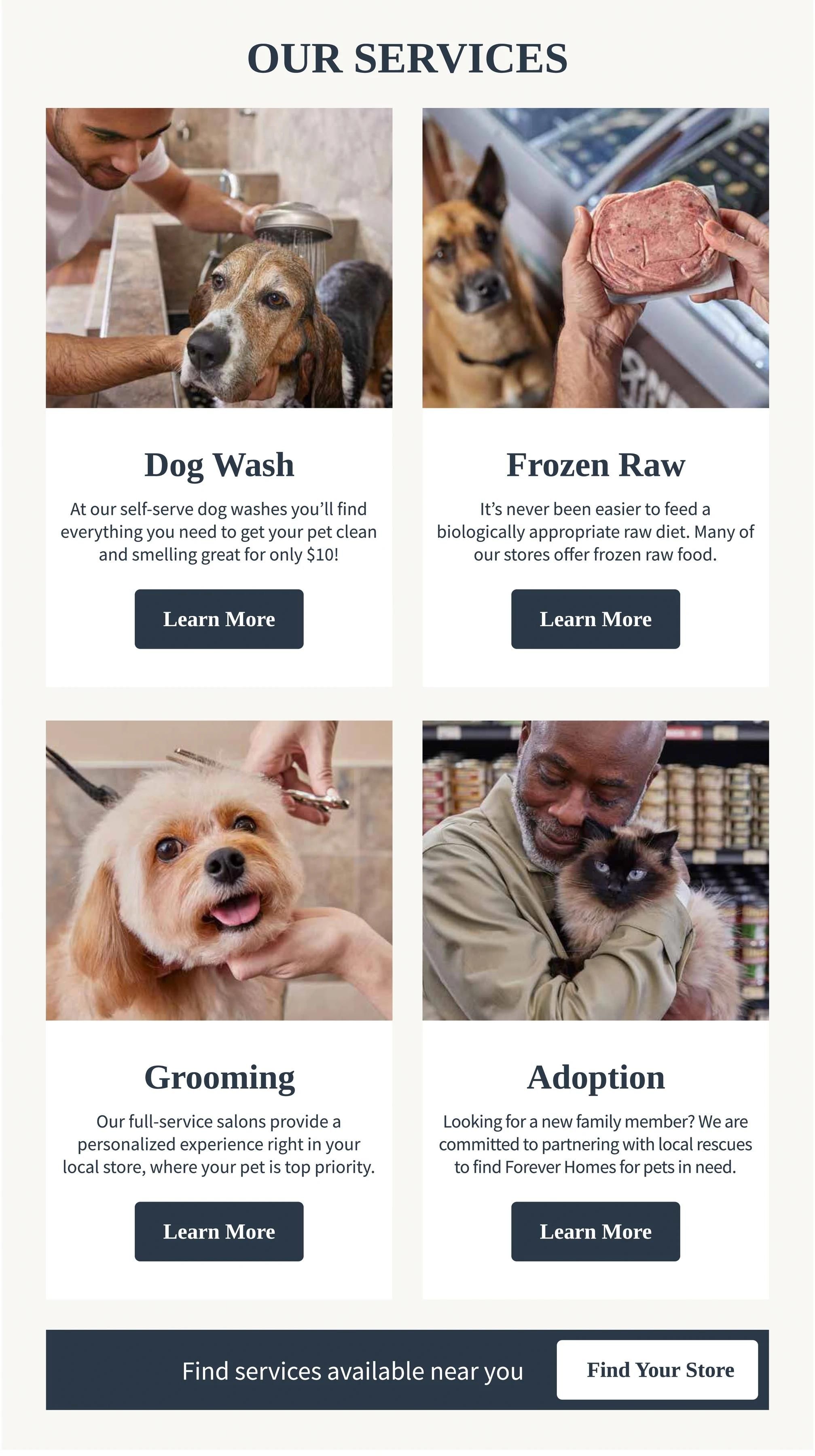Open the dog wash basset hound photo
This screenshot has width=815, height=1456.
(x=219, y=258)
